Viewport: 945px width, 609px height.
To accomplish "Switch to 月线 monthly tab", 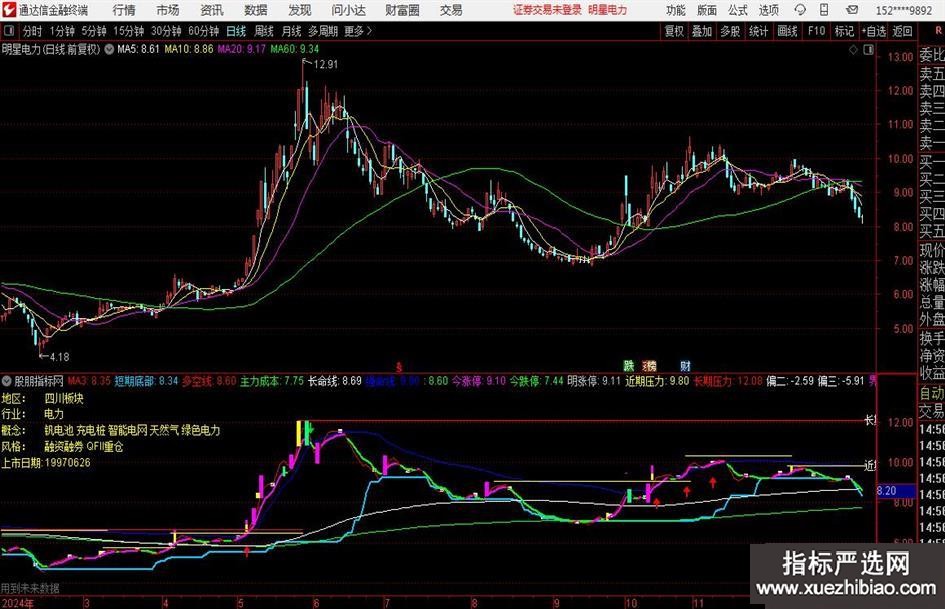I will [291, 31].
